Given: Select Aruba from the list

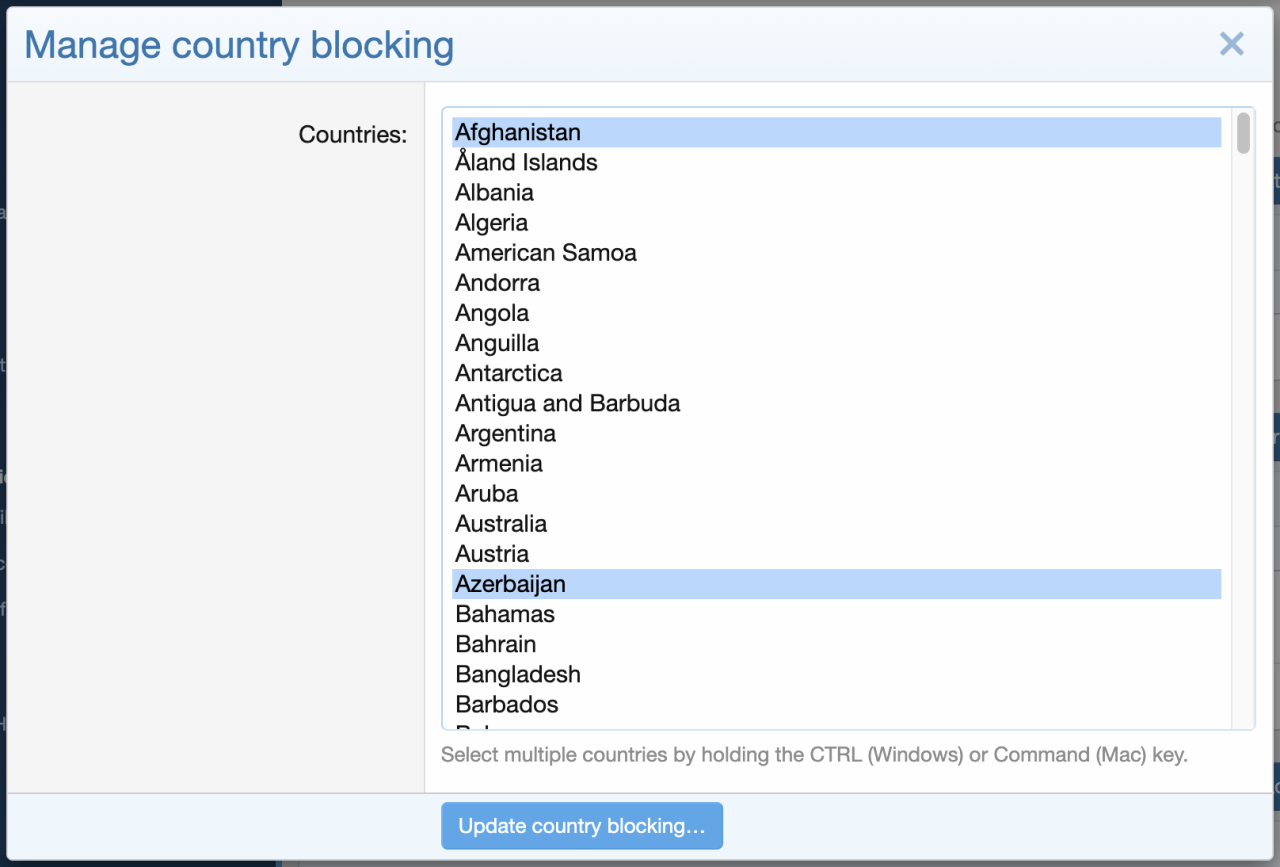Looking at the screenshot, I should [486, 493].
